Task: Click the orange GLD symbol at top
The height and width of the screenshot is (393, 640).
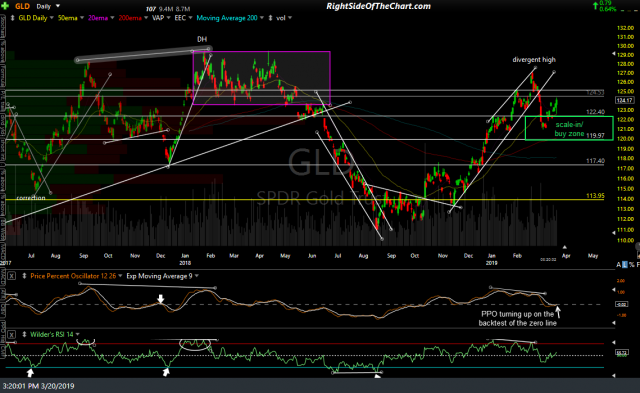Action: coord(22,6)
